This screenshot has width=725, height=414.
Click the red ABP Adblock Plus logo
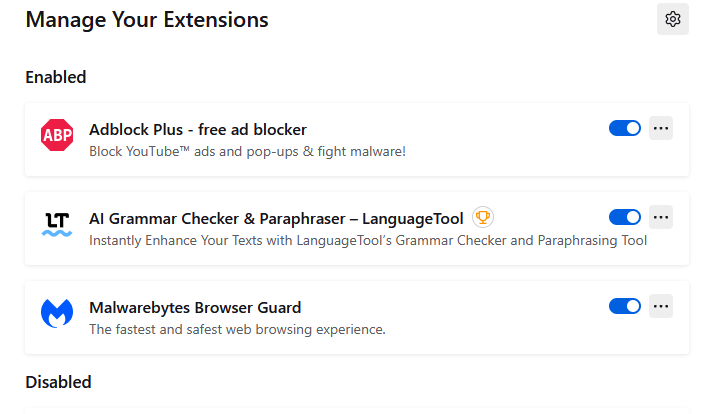click(x=57, y=135)
